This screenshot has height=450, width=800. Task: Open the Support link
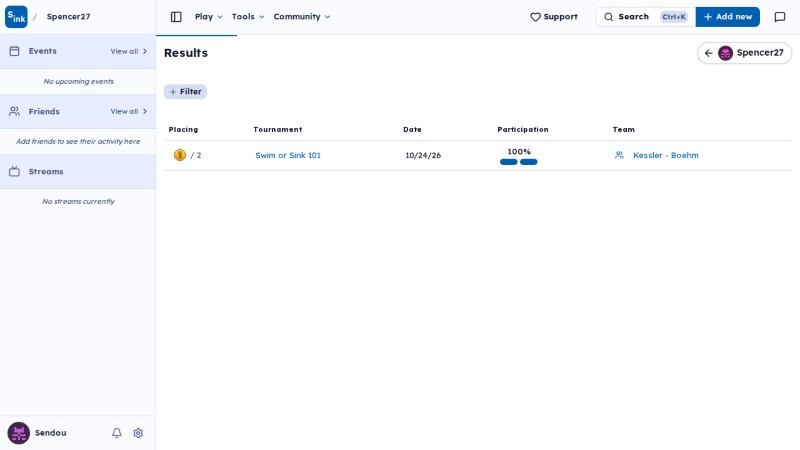point(554,17)
